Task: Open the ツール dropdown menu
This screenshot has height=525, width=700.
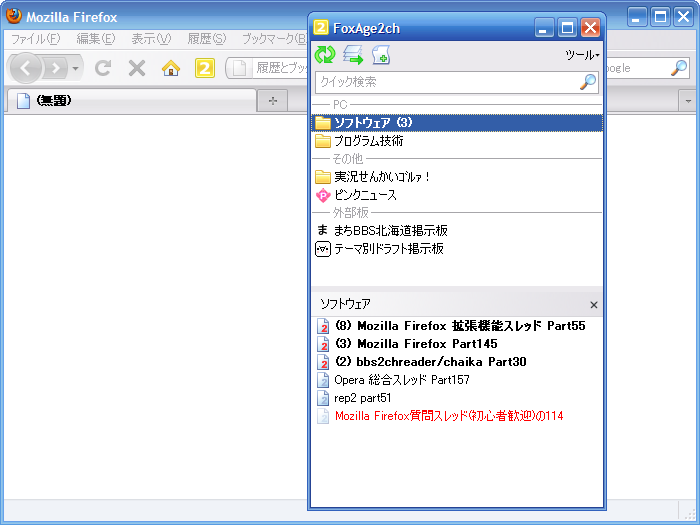Action: 582,55
